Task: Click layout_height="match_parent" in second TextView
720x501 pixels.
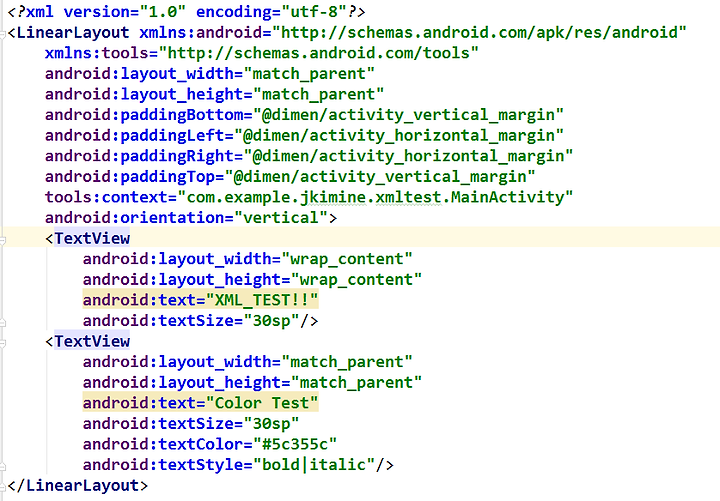Action: tap(252, 383)
